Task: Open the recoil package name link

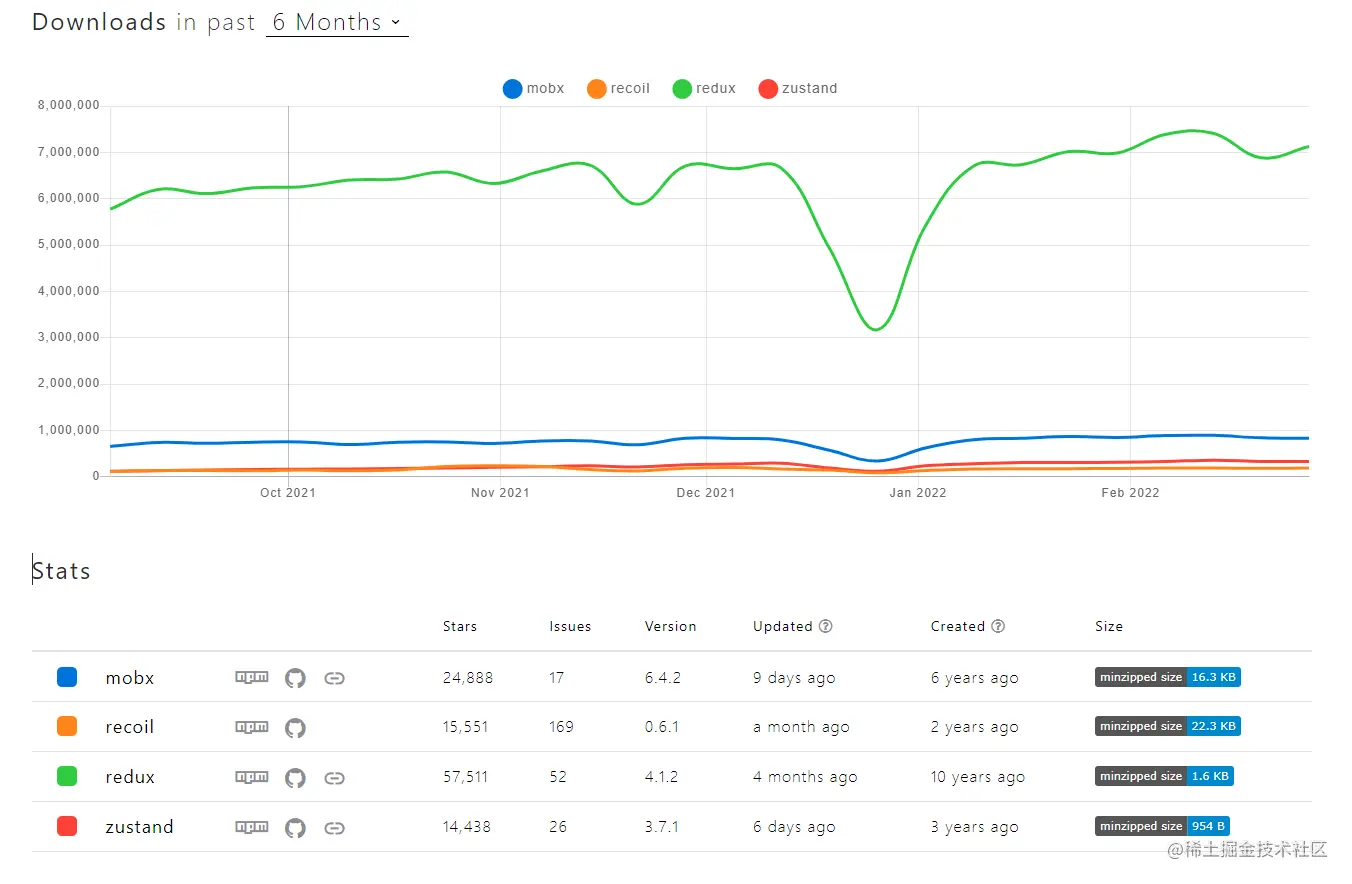Action: (x=130, y=728)
